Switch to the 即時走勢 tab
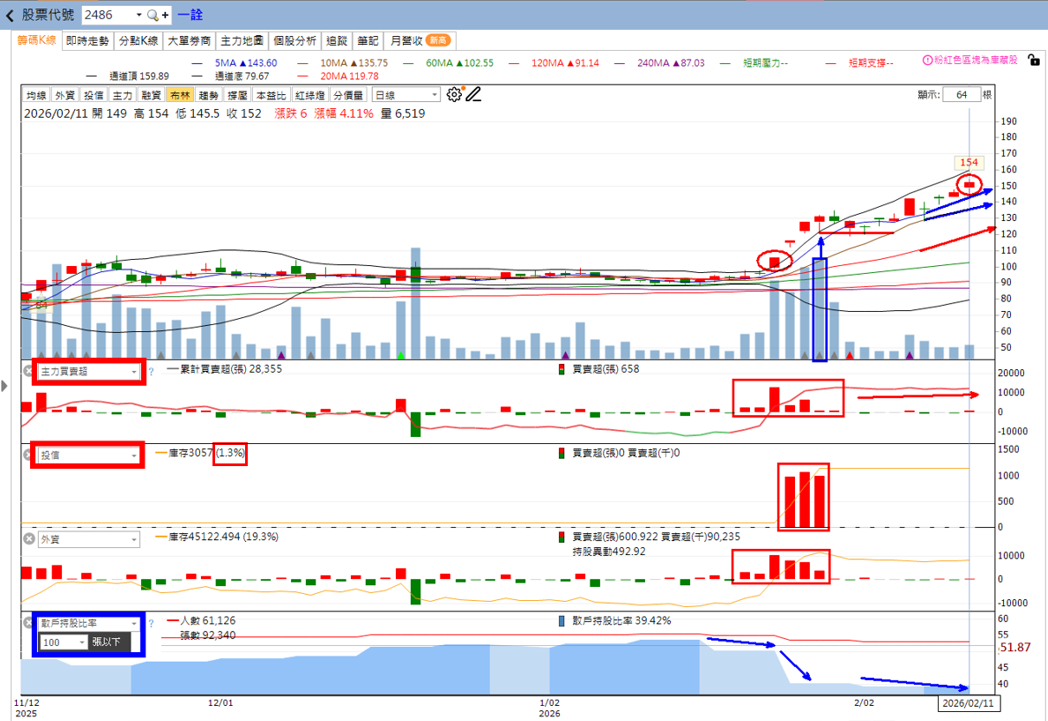The image size is (1048, 721). 88,41
